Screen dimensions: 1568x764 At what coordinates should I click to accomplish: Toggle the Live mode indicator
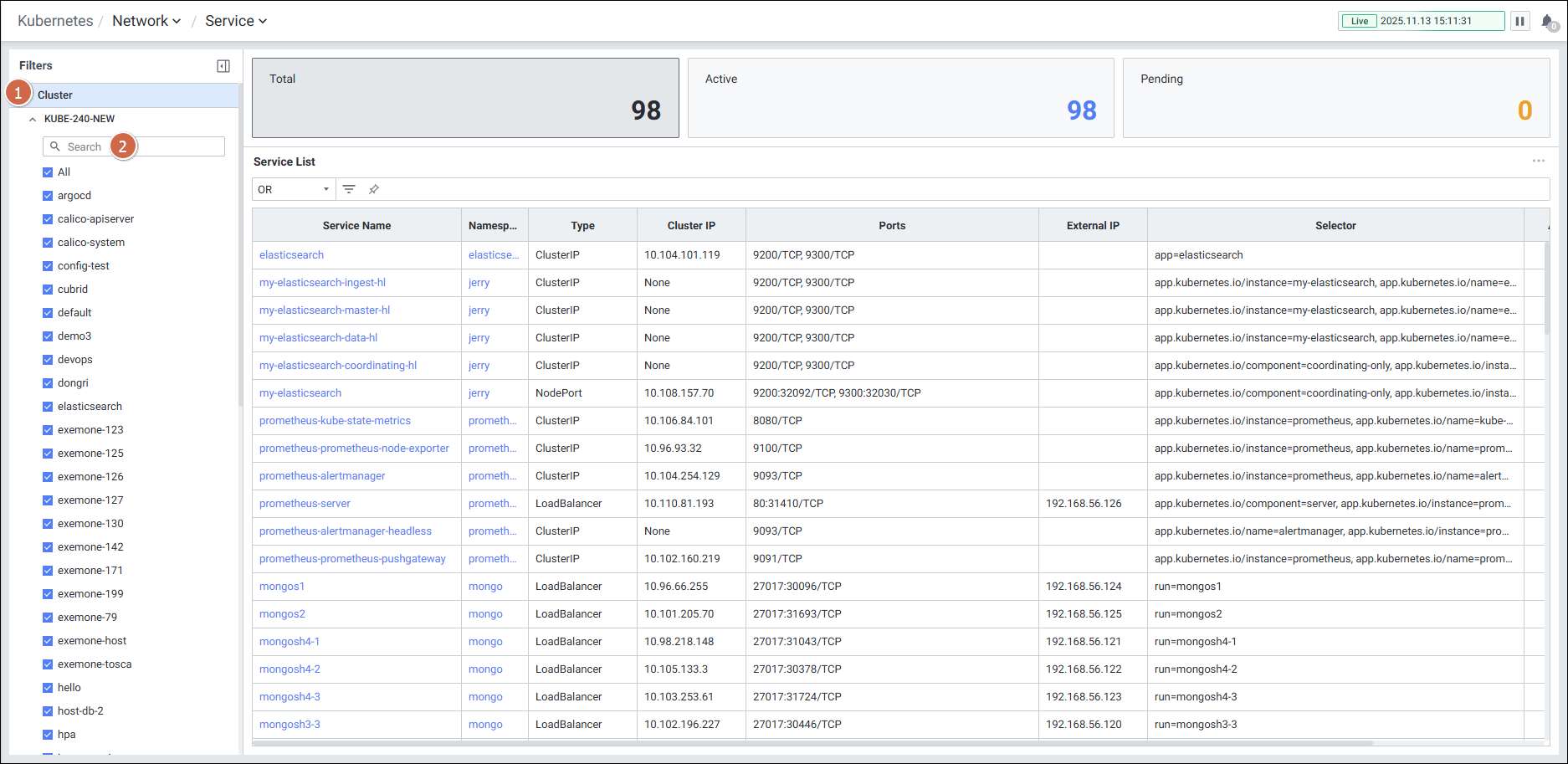point(1360,21)
